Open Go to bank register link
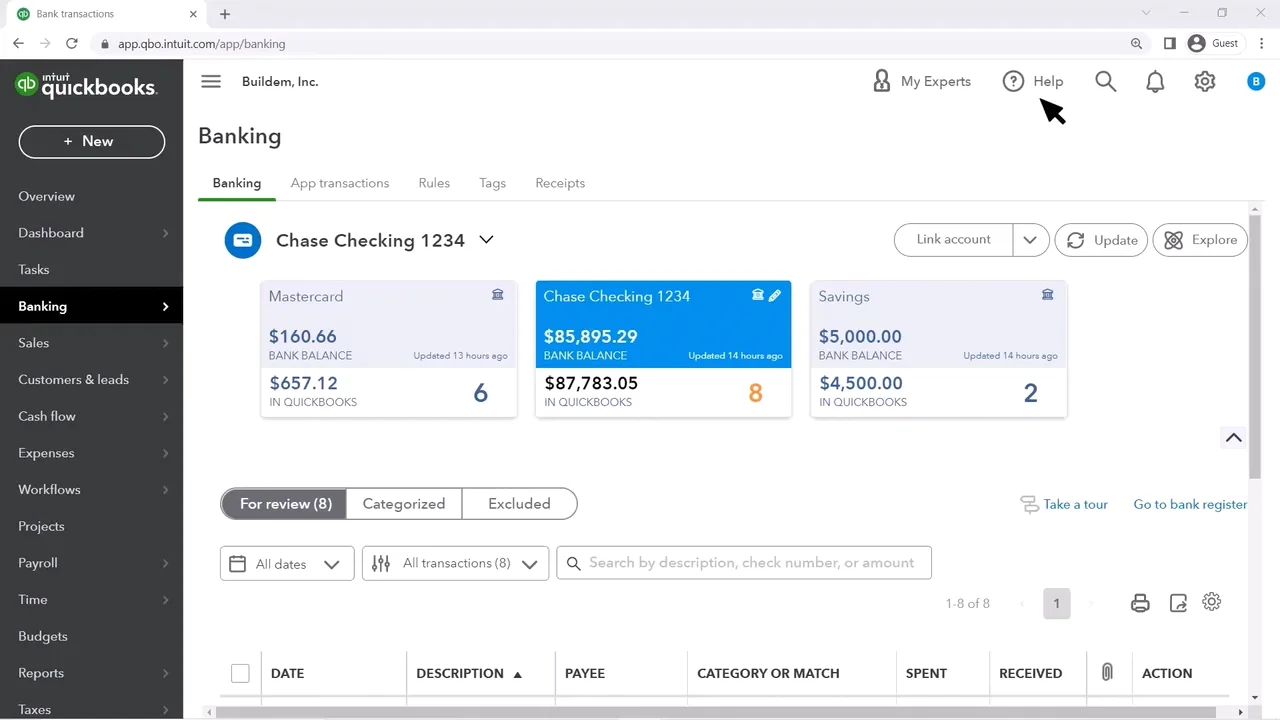 point(1190,504)
